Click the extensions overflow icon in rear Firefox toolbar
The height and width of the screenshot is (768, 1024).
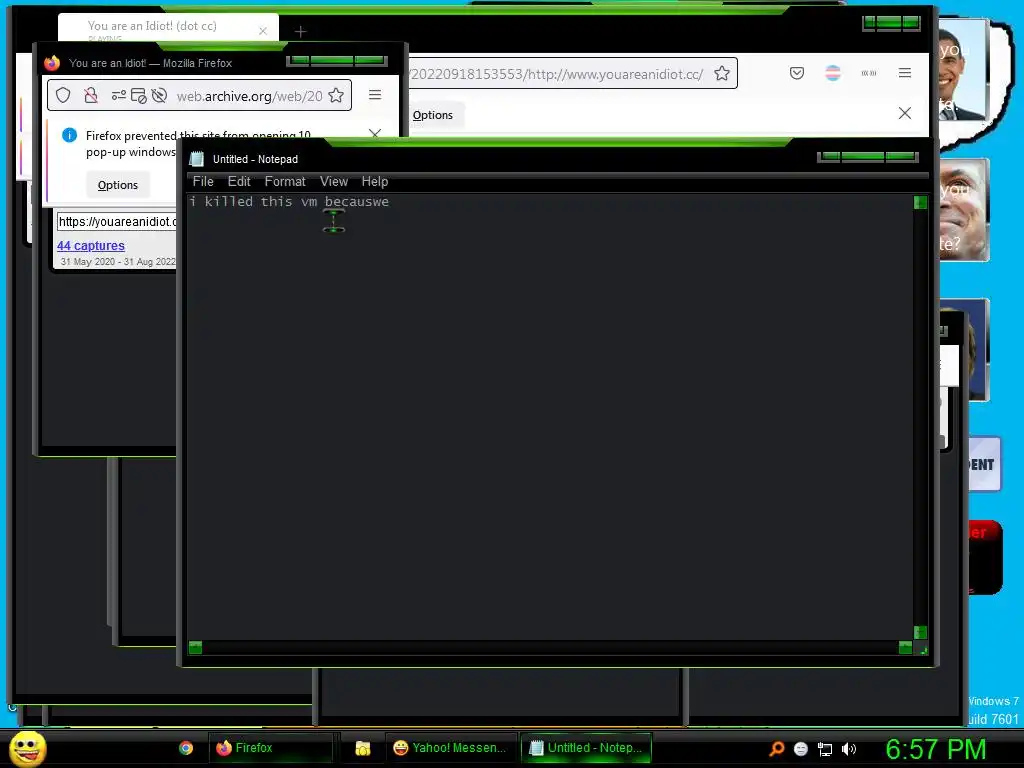pyautogui.click(x=869, y=73)
